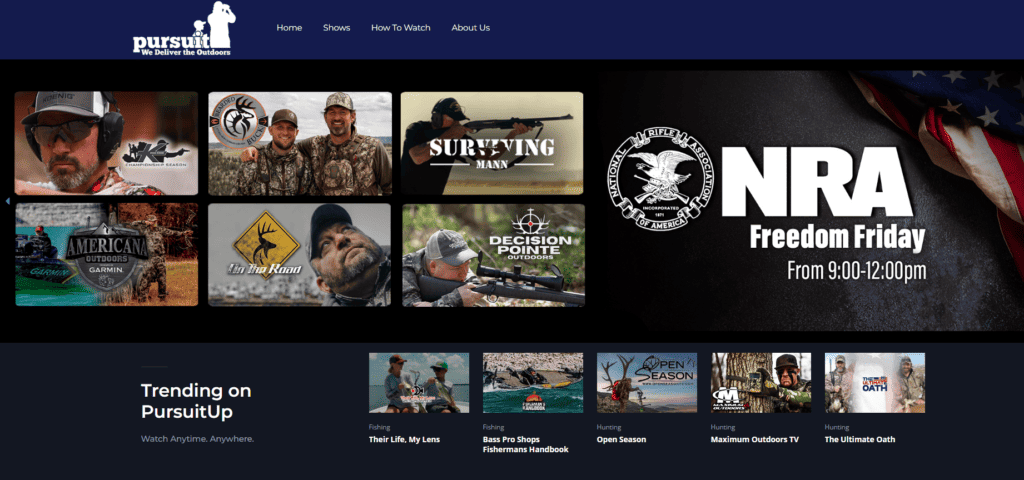Open the Shows menu item
This screenshot has width=1024, height=480.
[336, 28]
